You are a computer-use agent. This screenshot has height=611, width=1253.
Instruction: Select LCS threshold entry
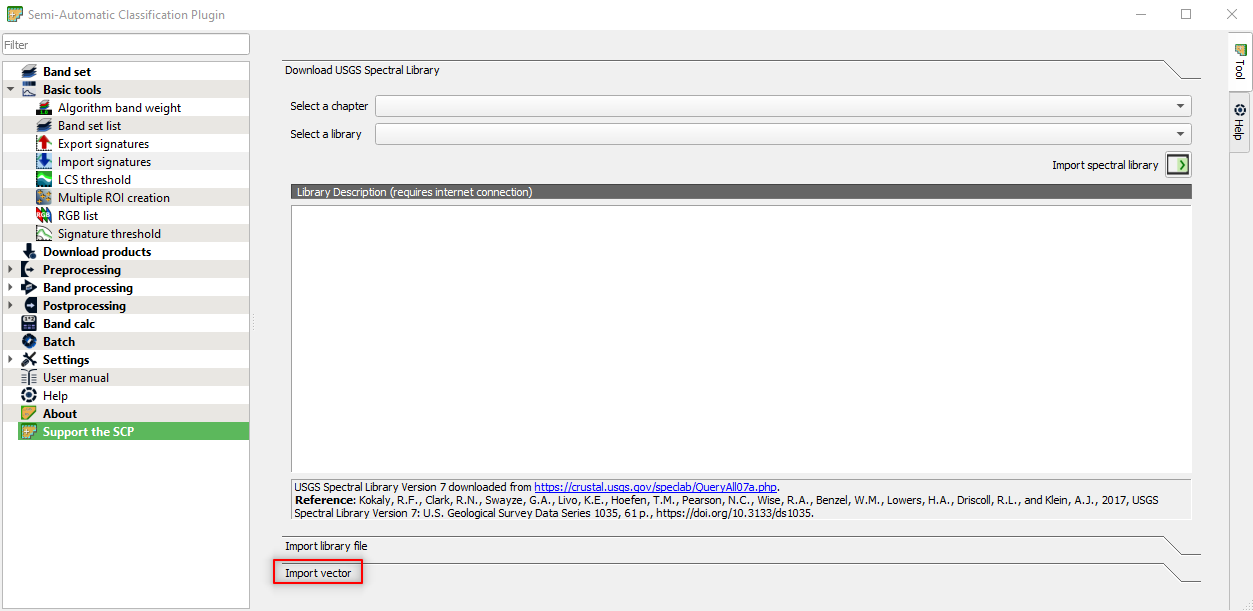click(94, 180)
